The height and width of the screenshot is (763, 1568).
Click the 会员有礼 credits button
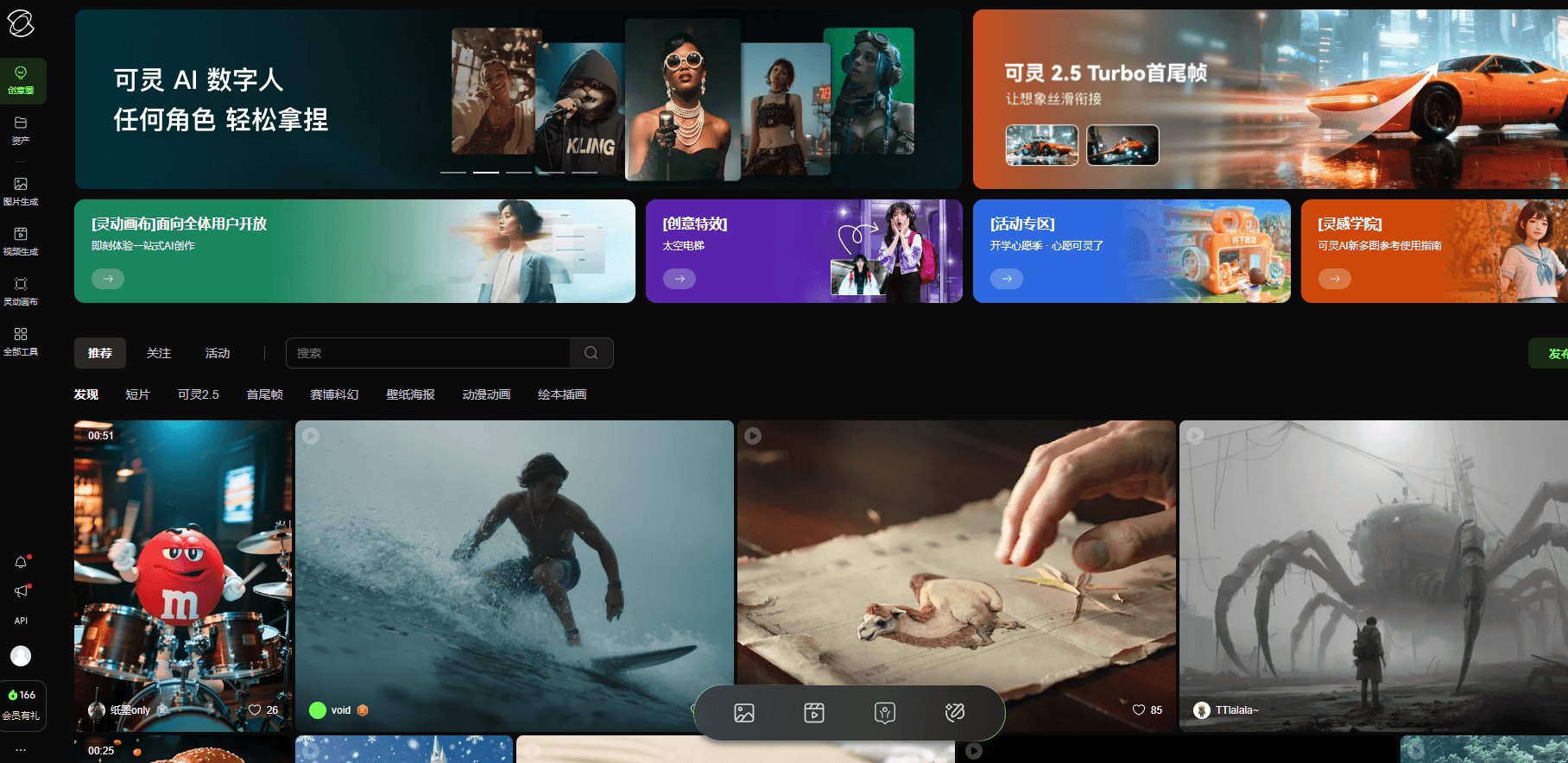pyautogui.click(x=22, y=705)
